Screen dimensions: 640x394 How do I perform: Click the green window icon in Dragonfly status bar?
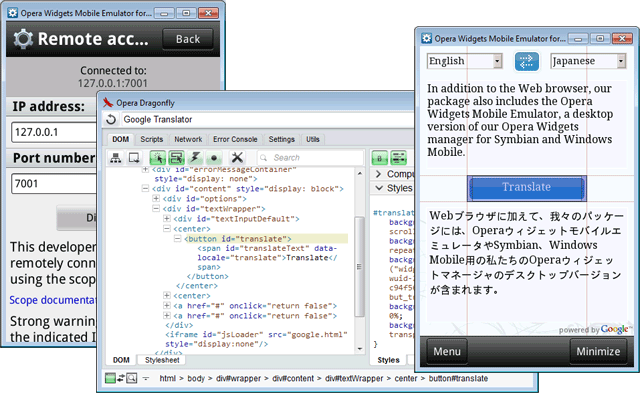point(110,378)
